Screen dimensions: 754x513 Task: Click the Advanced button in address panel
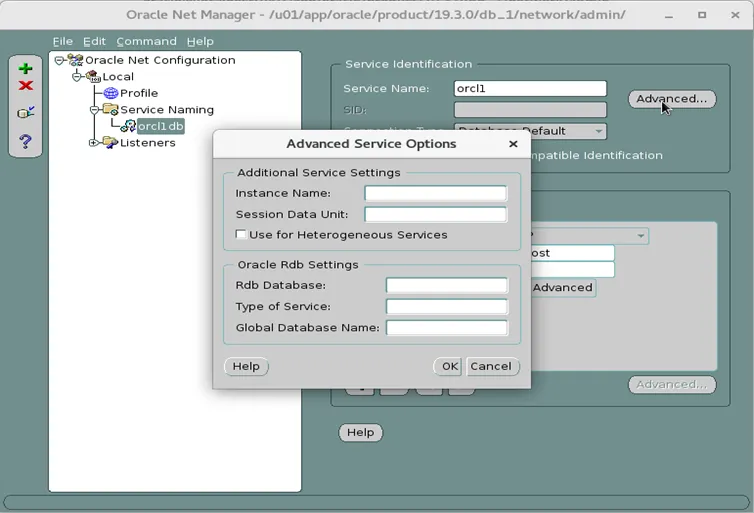pos(563,288)
